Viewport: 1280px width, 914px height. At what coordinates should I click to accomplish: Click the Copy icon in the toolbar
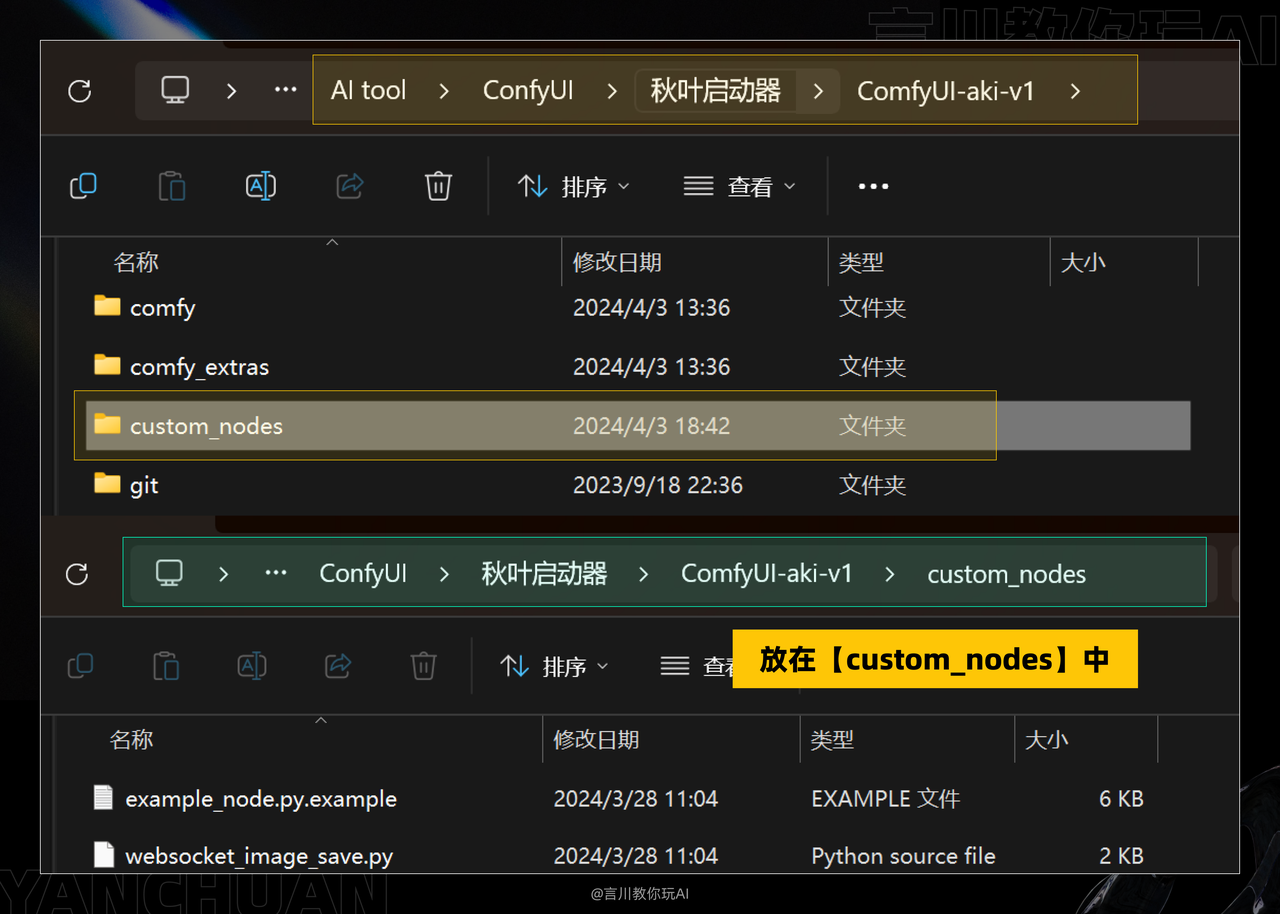[x=83, y=185]
